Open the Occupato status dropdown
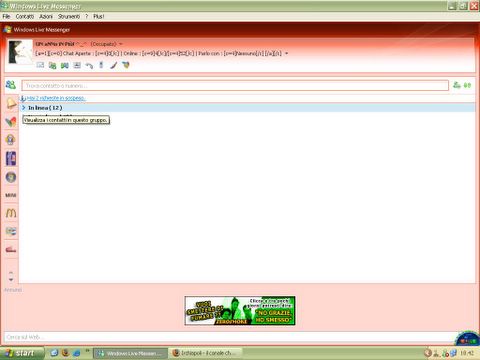Viewport: 480px width, 360px height. coord(106,44)
